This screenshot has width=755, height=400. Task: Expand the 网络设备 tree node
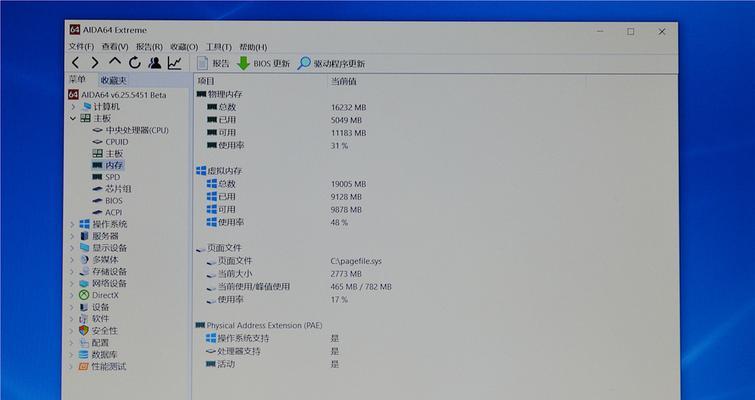(73, 283)
